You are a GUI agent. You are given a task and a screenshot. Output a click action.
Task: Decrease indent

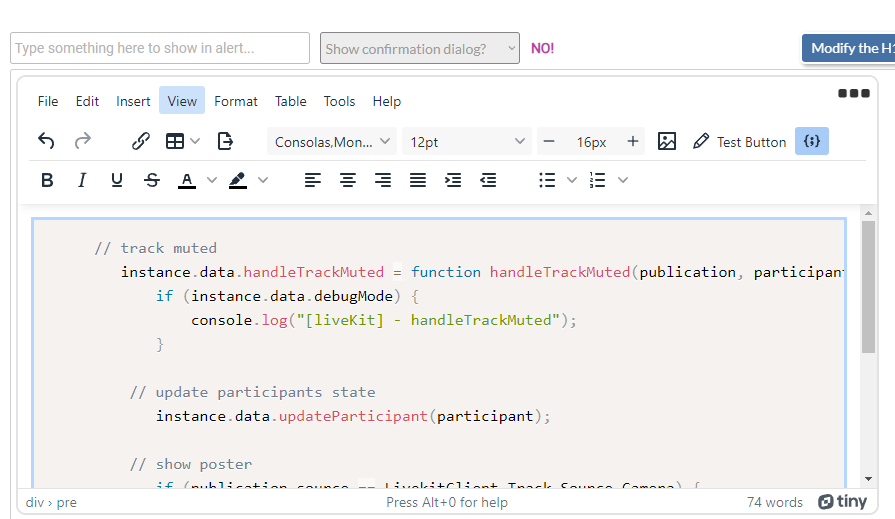488,180
